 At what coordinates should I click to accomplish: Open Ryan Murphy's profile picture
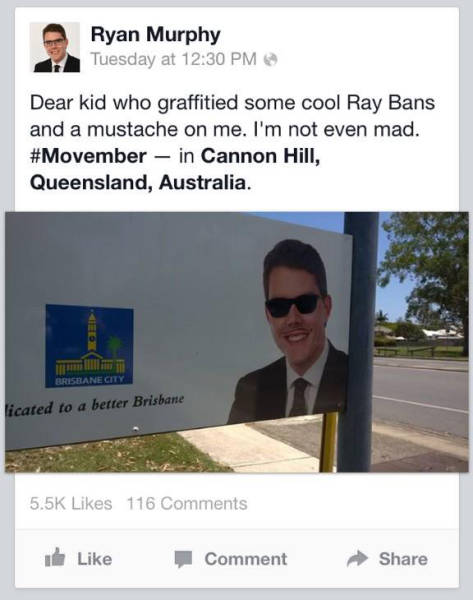tap(55, 47)
